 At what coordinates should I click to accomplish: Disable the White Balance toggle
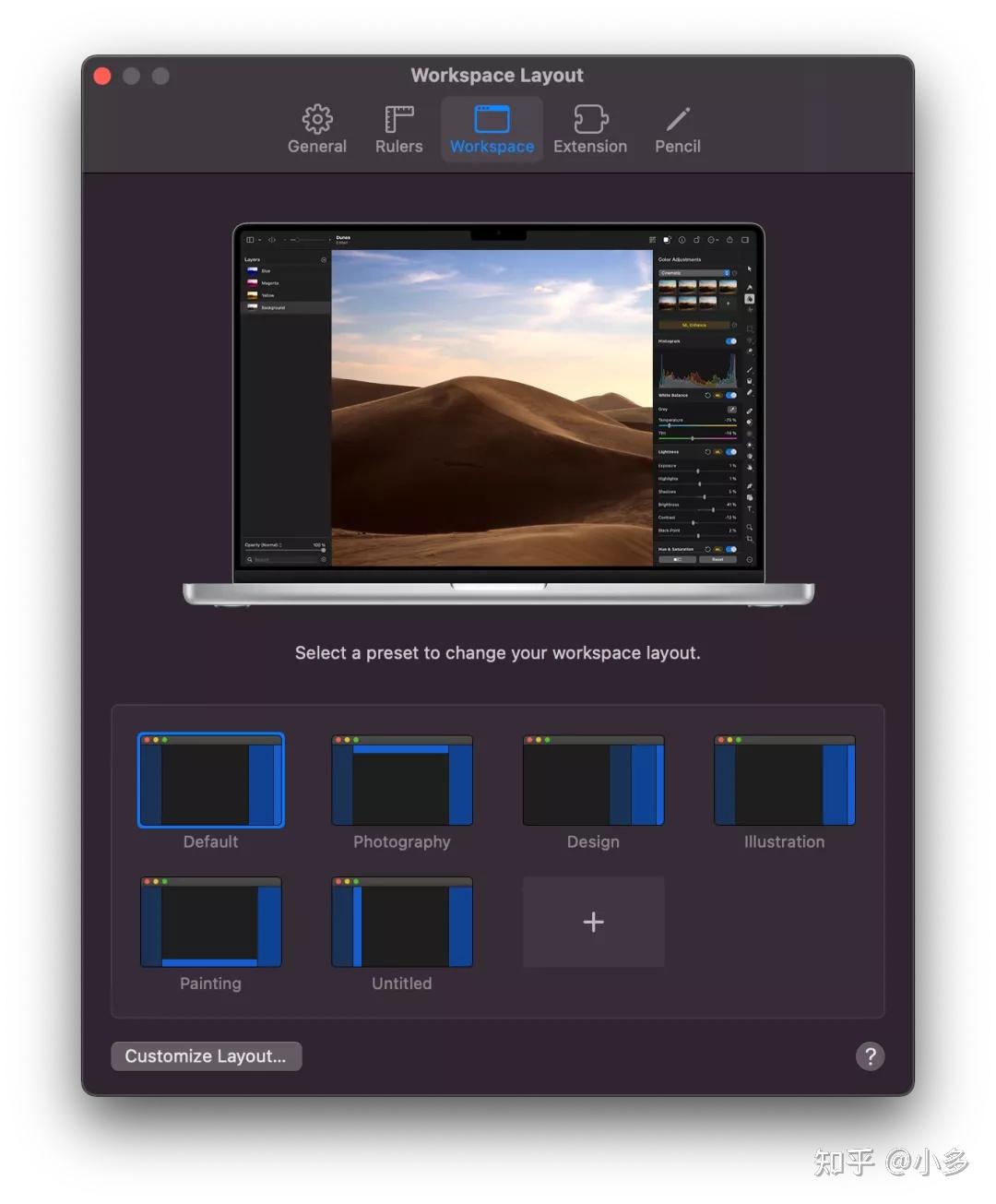730,395
